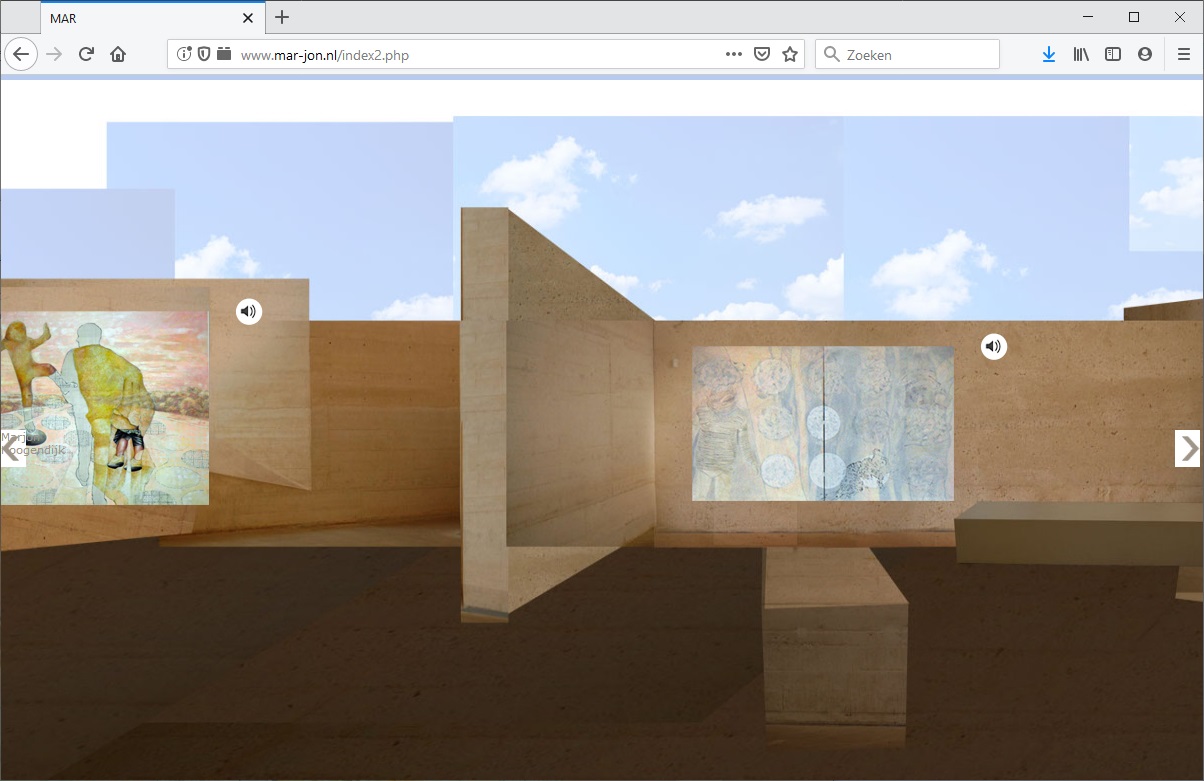This screenshot has width=1204, height=781.
Task: Reload the current page
Action: tap(86, 55)
